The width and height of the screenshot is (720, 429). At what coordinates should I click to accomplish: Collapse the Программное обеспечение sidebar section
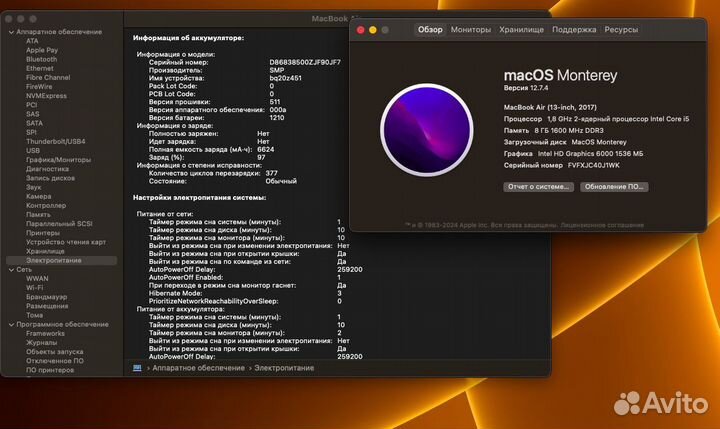click(10, 325)
